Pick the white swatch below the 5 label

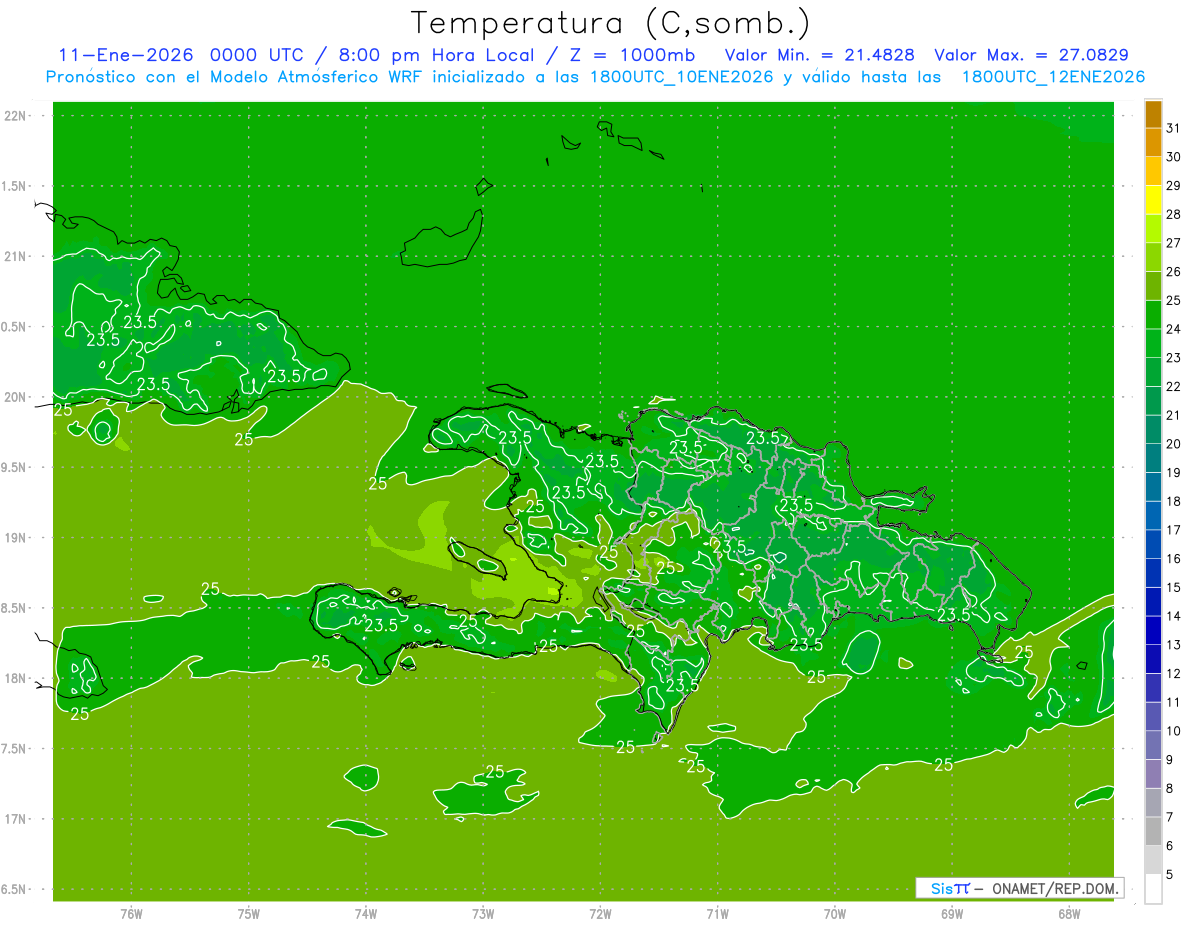(x=1153, y=888)
